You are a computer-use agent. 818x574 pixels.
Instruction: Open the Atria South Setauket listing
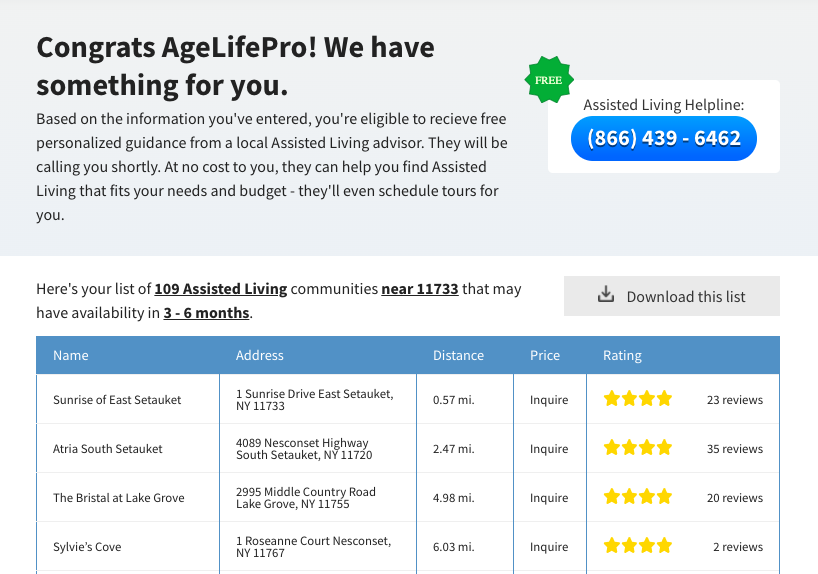[x=108, y=448]
